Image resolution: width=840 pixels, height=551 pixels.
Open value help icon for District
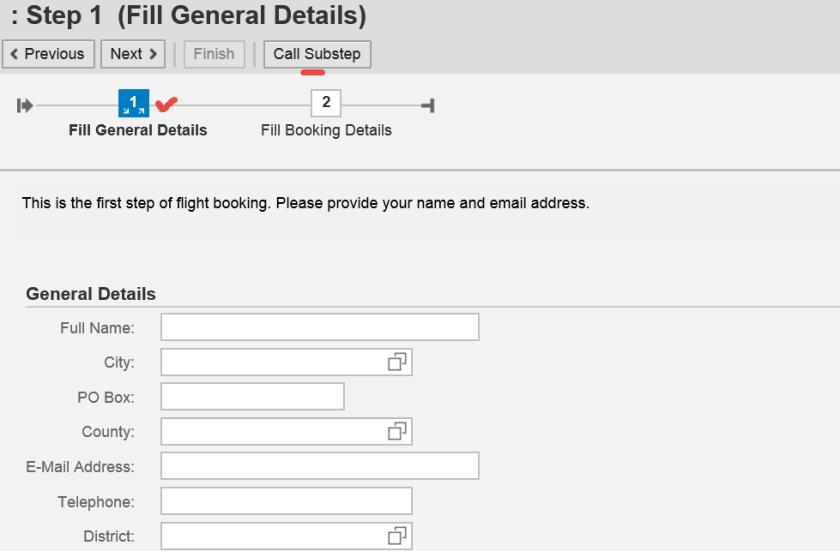pos(397,536)
